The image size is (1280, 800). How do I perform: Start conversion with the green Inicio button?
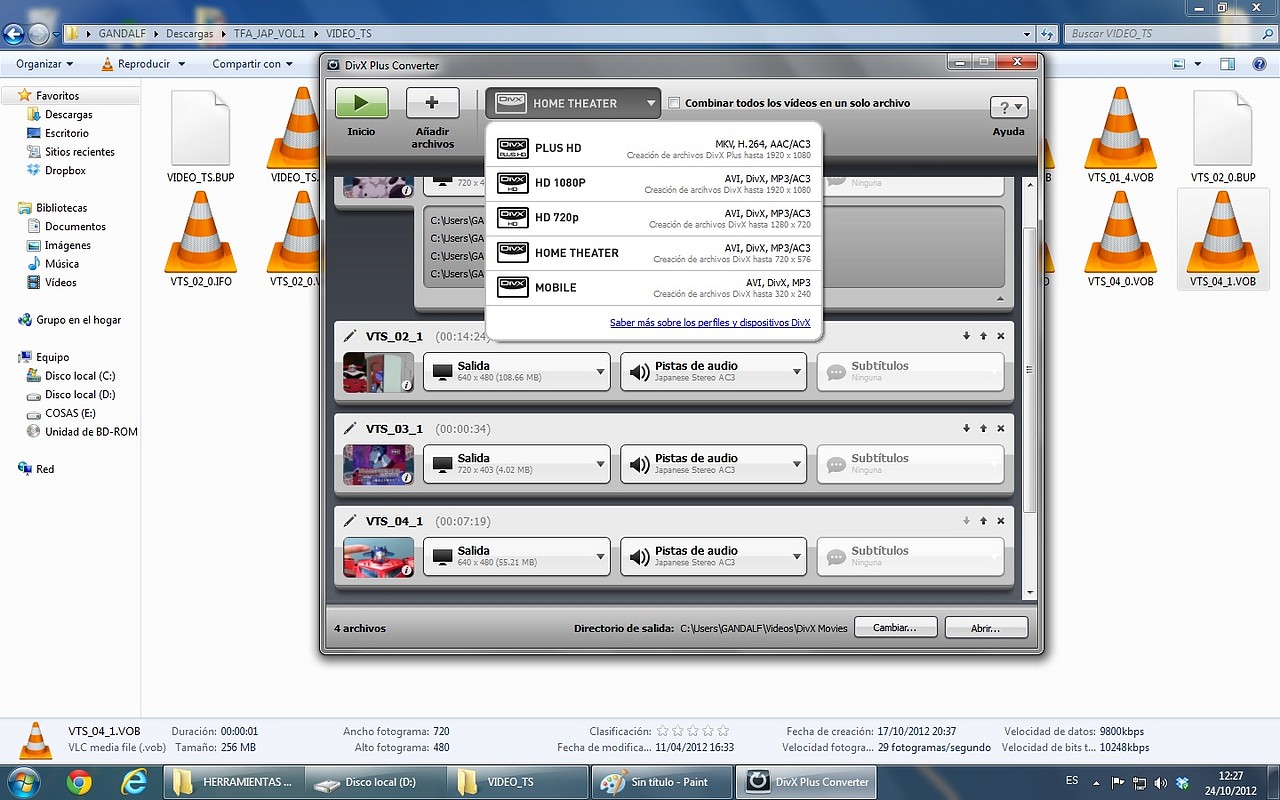361,103
